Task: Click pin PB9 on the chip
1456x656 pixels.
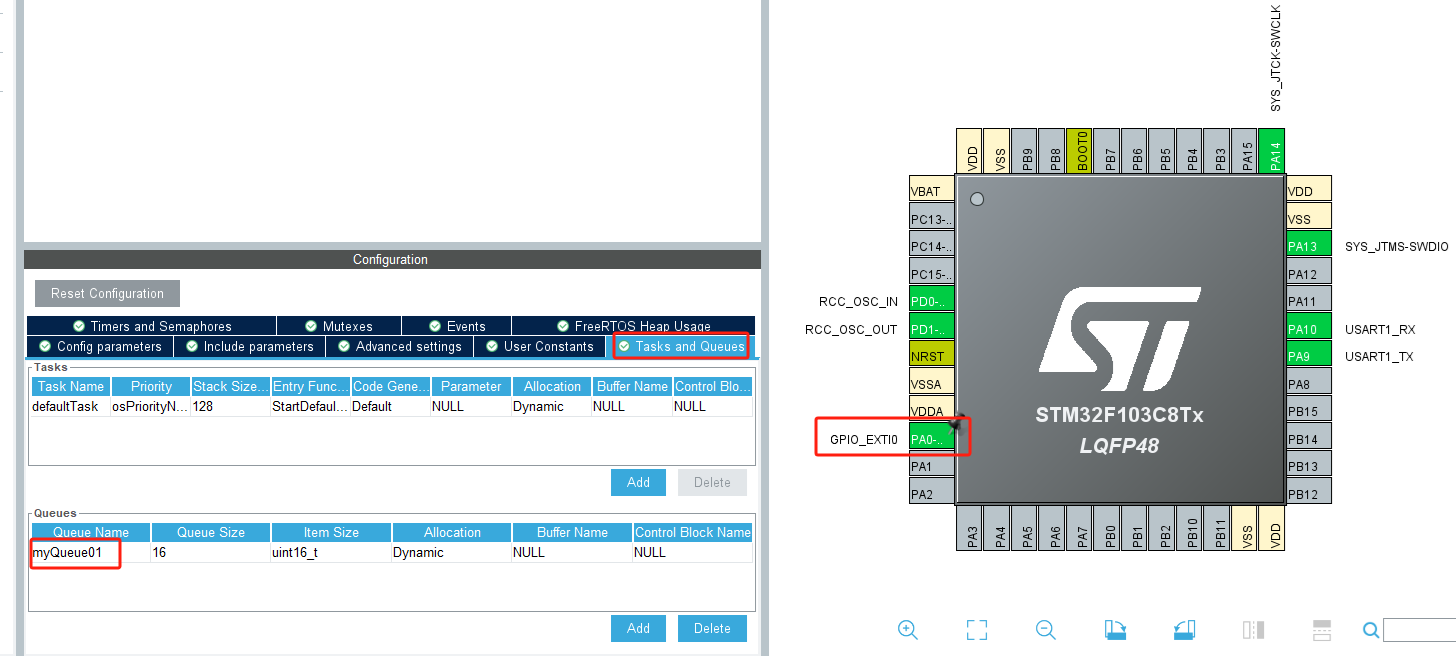Action: tap(1024, 151)
